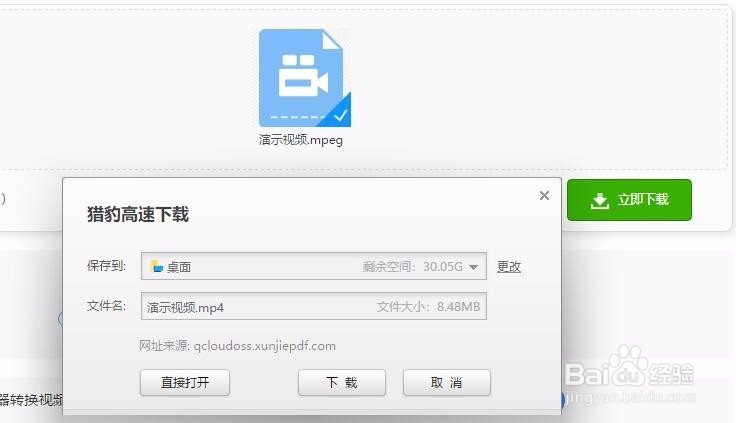Click the 直接打开 button
The image size is (736, 423).
pos(185,382)
